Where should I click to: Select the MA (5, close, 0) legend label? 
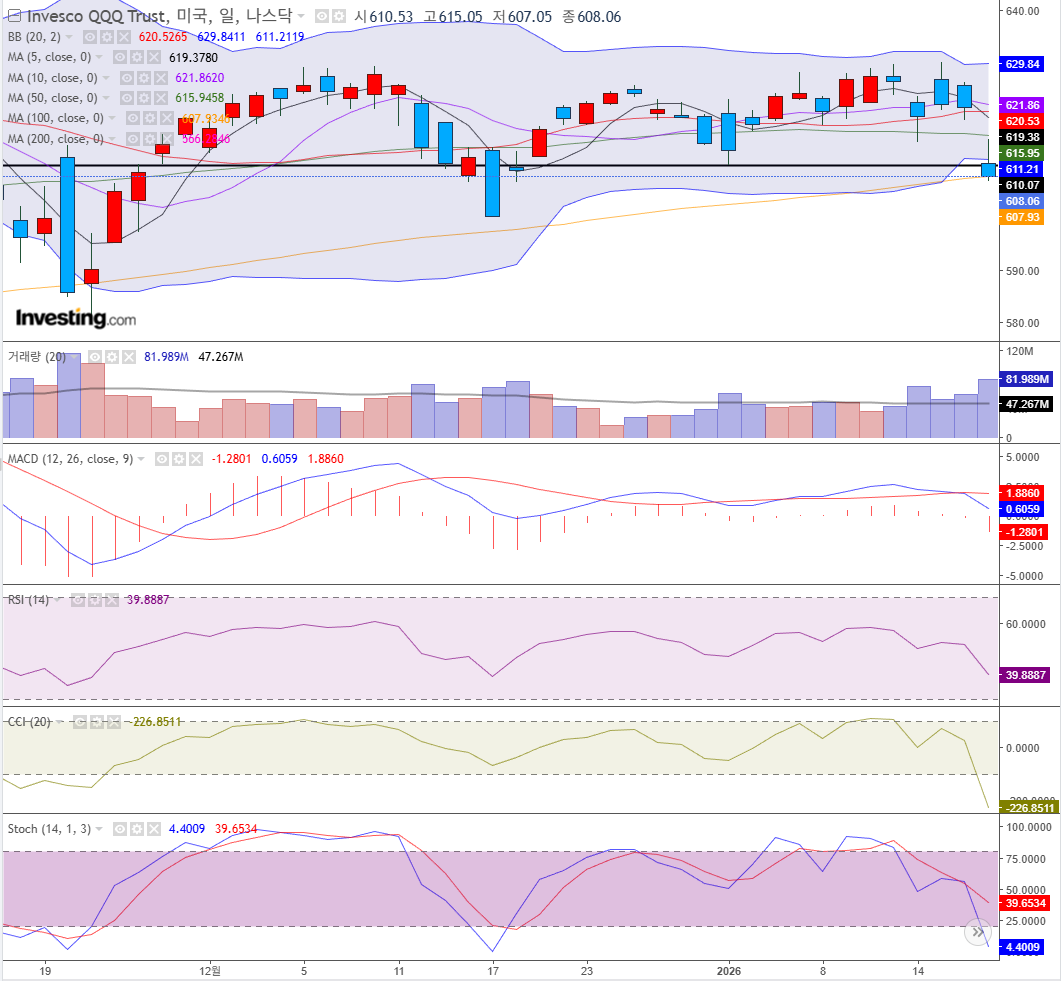[x=49, y=58]
